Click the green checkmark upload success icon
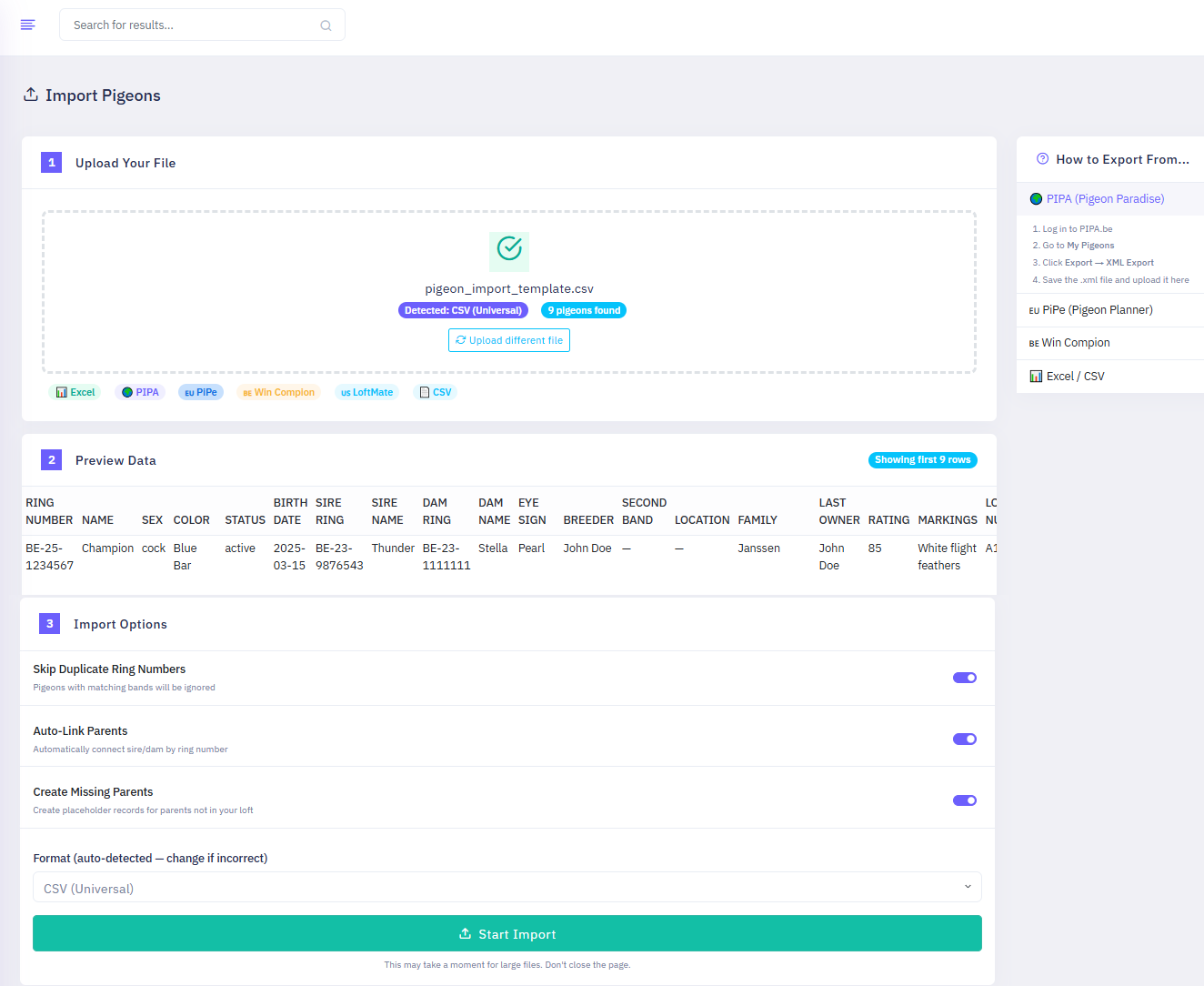Image resolution: width=1204 pixels, height=986 pixels. 509,252
